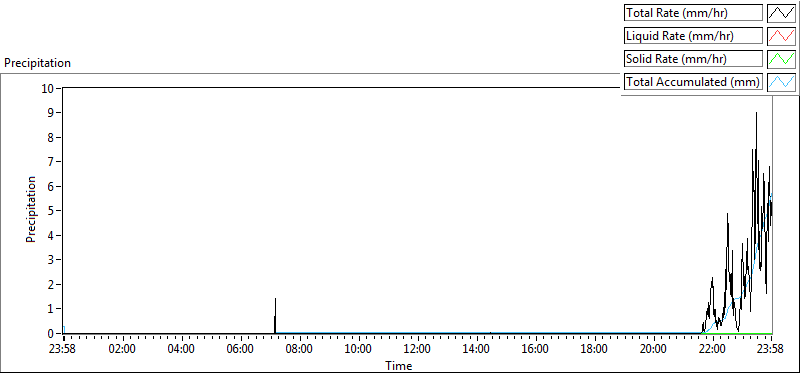
Task: Click the 7 tick label on y-axis
Action: point(51,162)
